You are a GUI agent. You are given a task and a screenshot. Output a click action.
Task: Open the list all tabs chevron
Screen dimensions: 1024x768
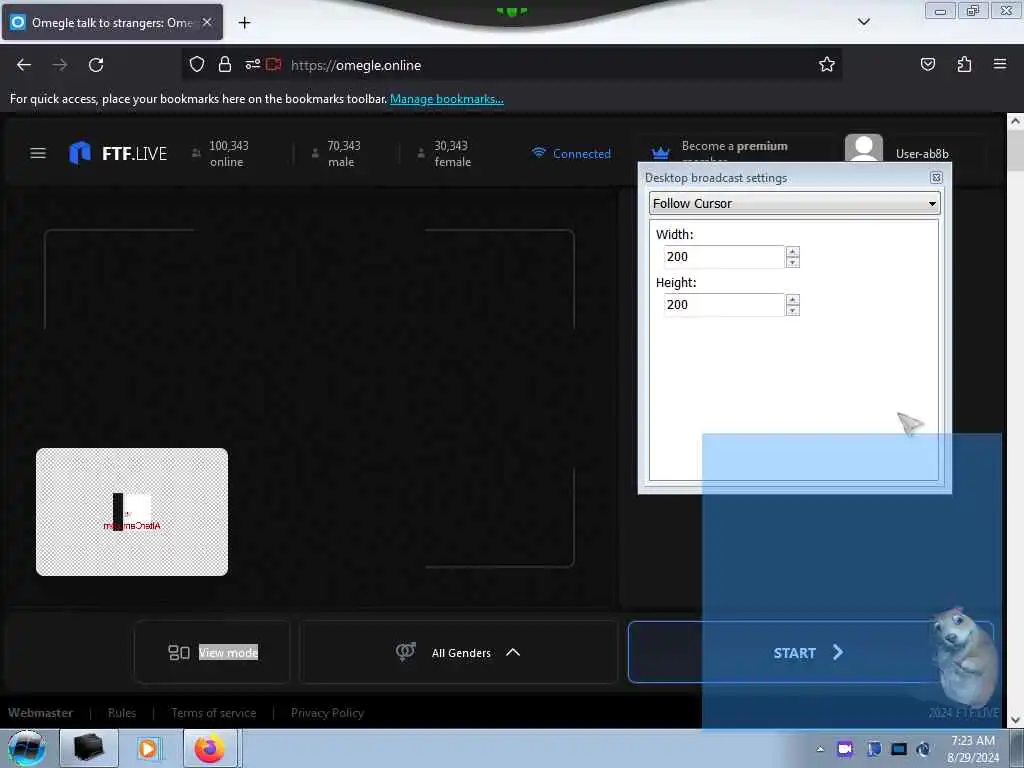tap(863, 22)
